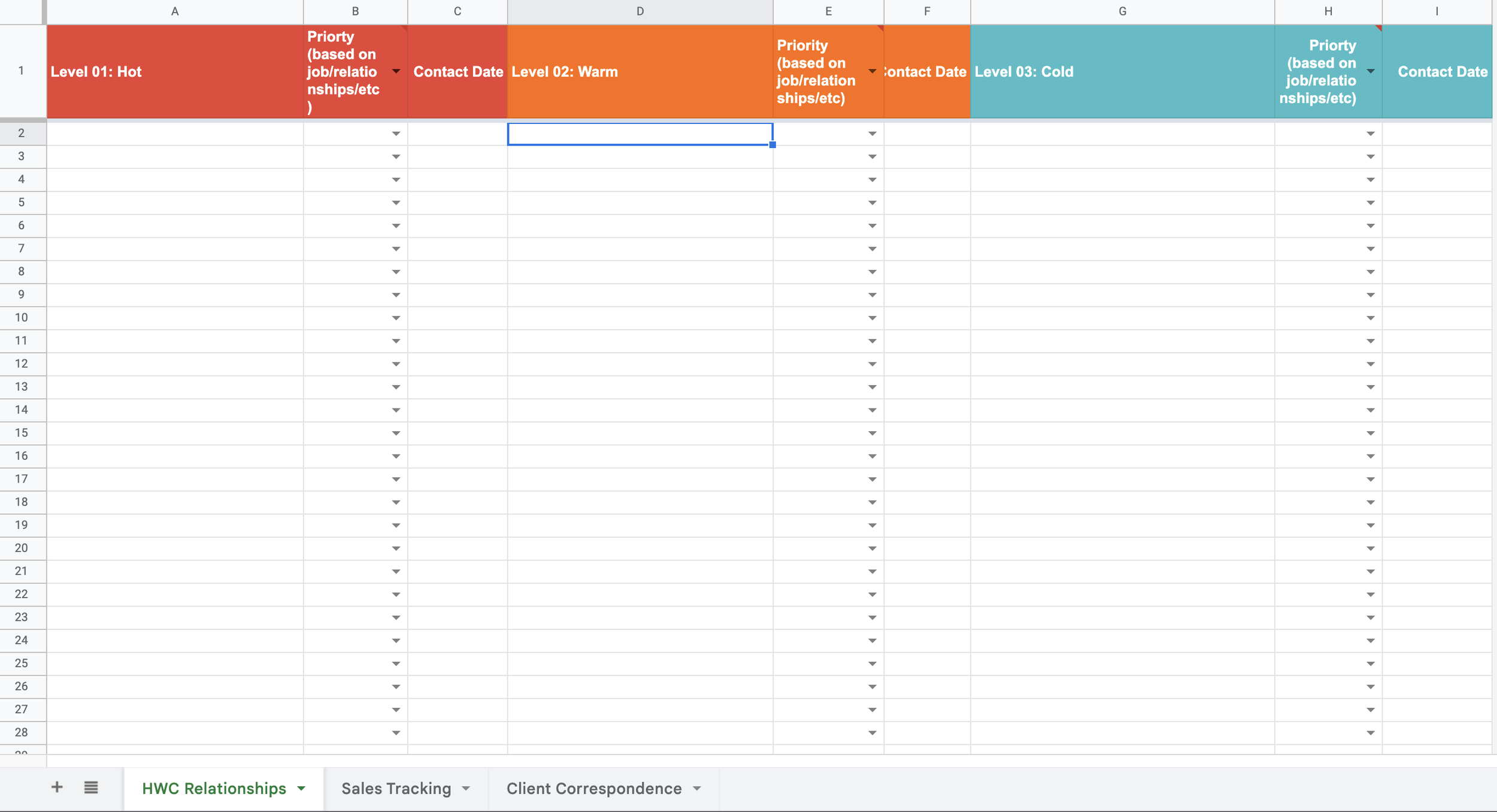
Task: Click the filter arrow in Level 02 Priority header
Action: [x=872, y=71]
